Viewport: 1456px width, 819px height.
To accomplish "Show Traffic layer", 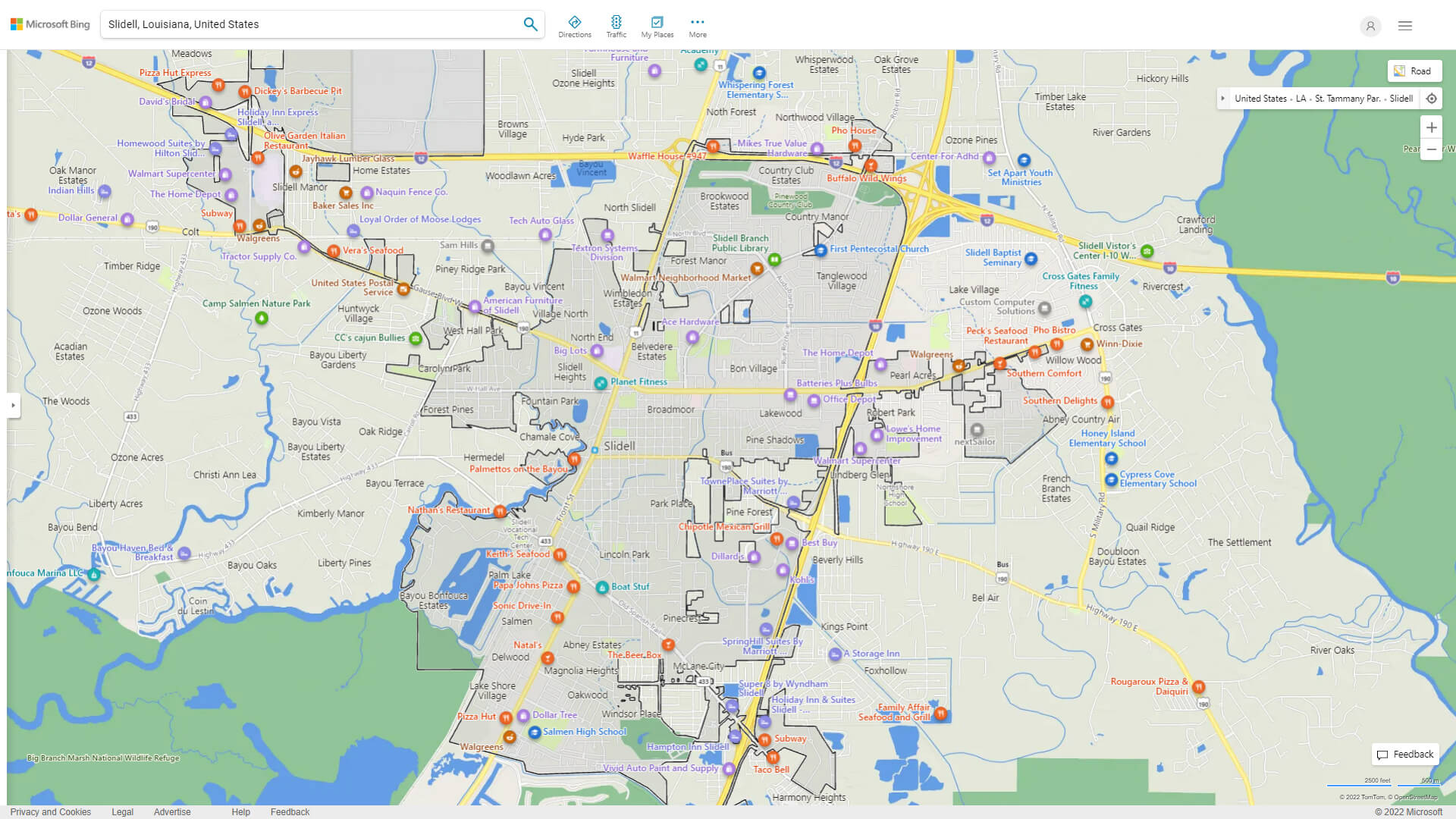I will [x=616, y=26].
